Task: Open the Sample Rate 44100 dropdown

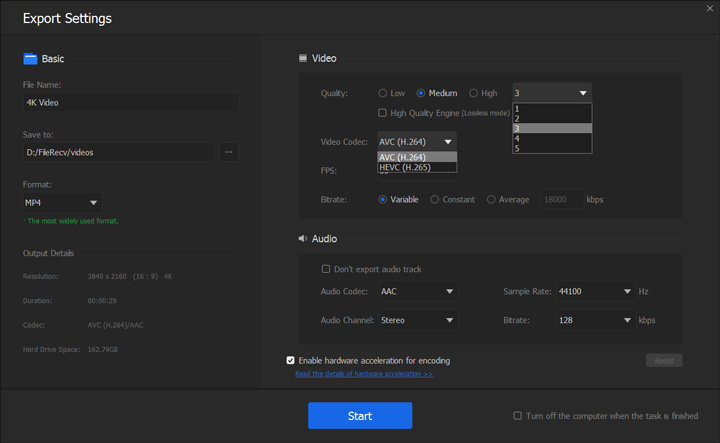Action: (x=594, y=292)
